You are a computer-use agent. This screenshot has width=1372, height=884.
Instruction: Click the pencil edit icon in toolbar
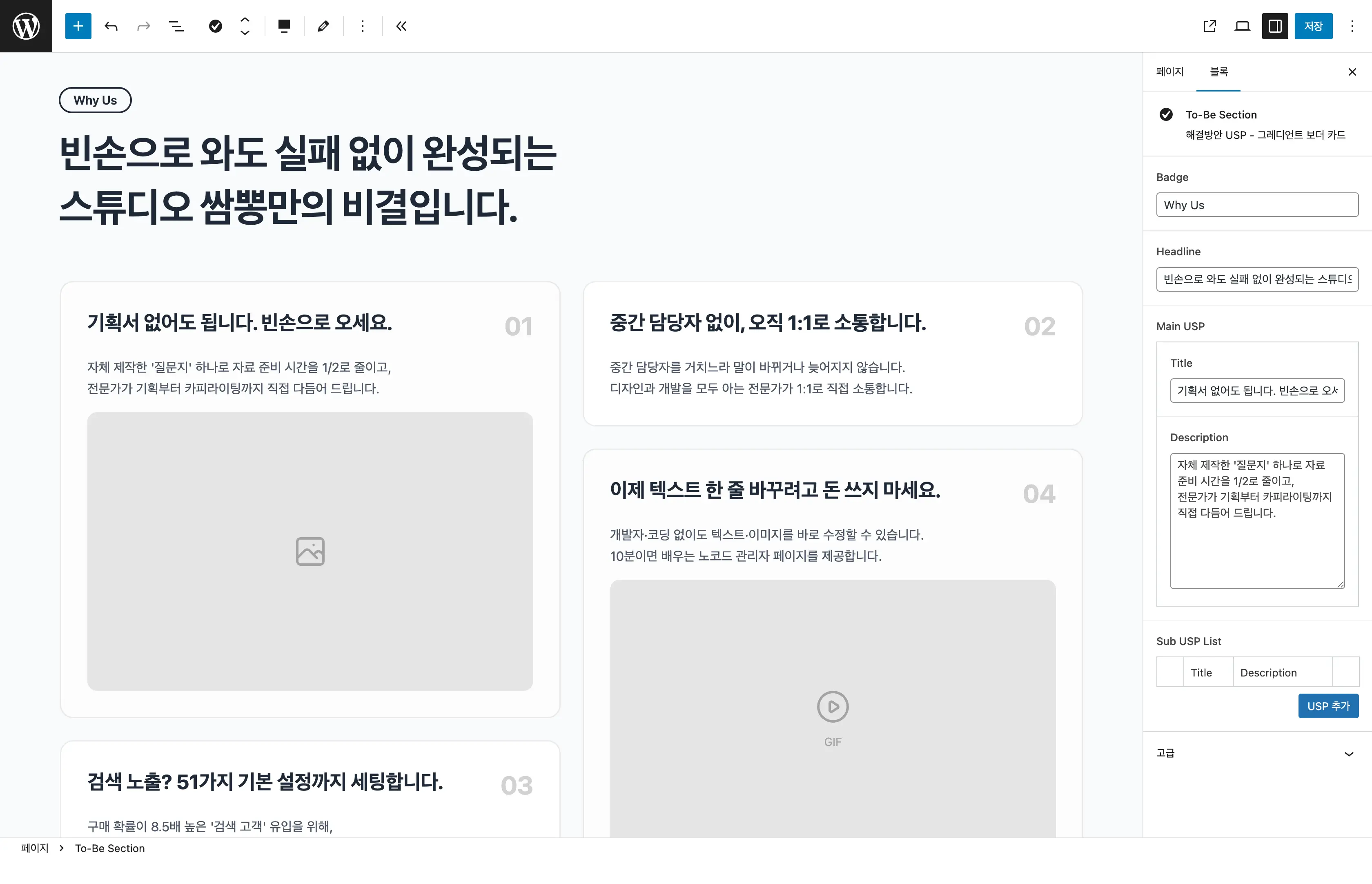click(x=323, y=26)
